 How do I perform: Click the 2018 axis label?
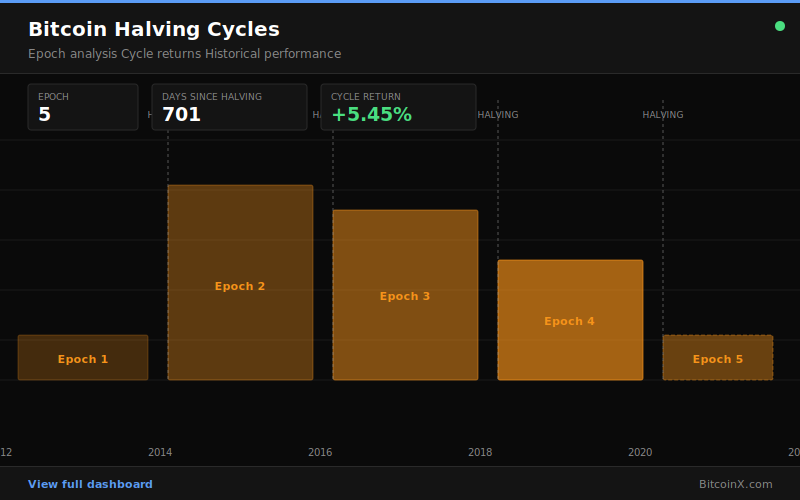(x=480, y=452)
